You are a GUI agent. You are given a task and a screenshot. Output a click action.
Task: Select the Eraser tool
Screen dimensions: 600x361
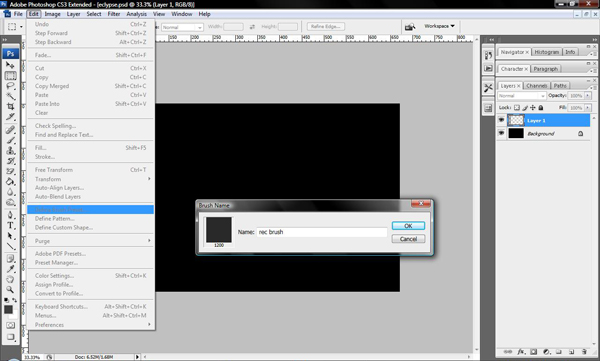(10, 171)
